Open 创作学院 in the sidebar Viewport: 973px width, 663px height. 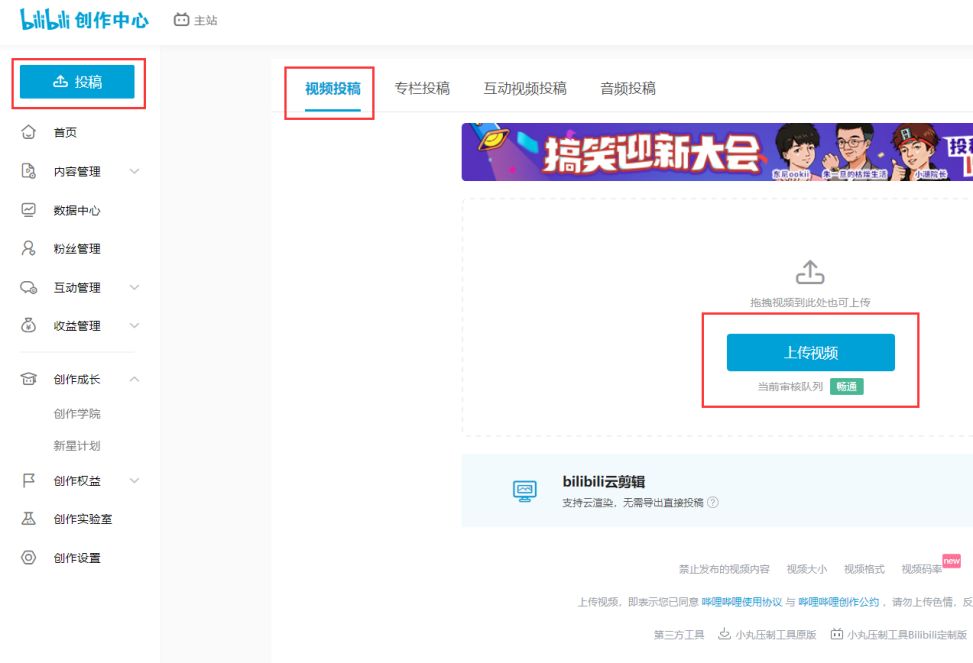tap(77, 413)
